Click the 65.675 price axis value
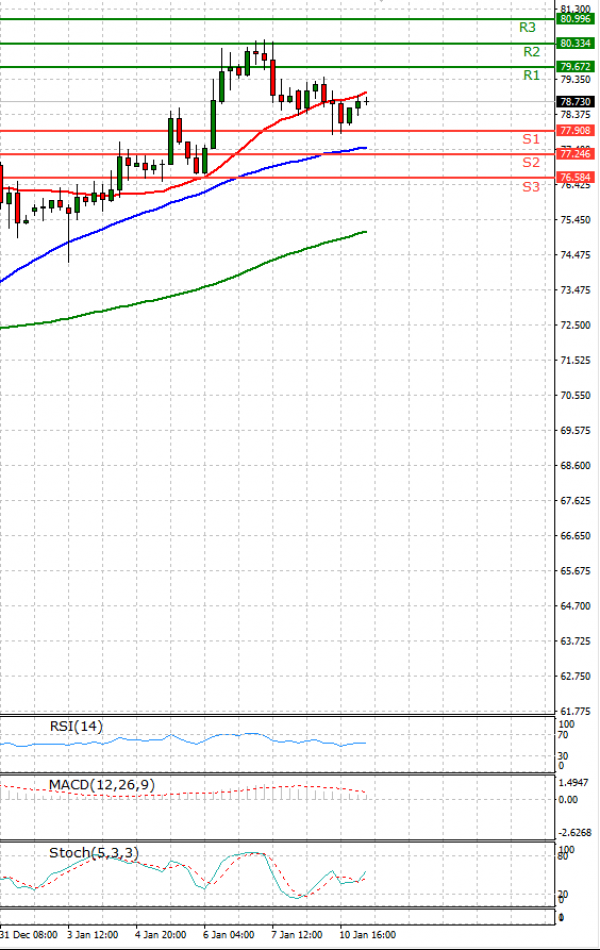Viewport: 600px width, 950px height. coord(575,571)
